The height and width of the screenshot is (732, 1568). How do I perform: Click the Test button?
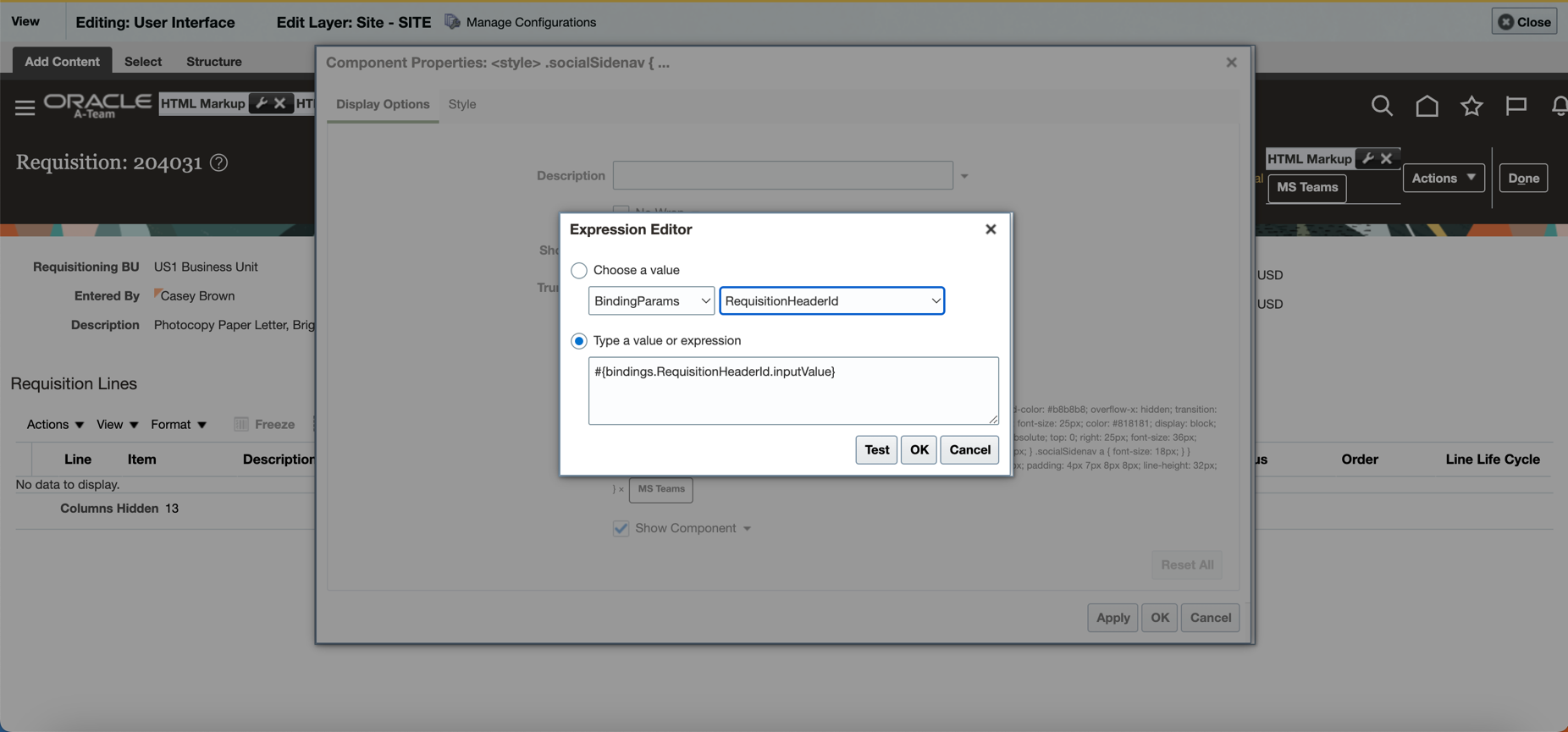tap(875, 450)
